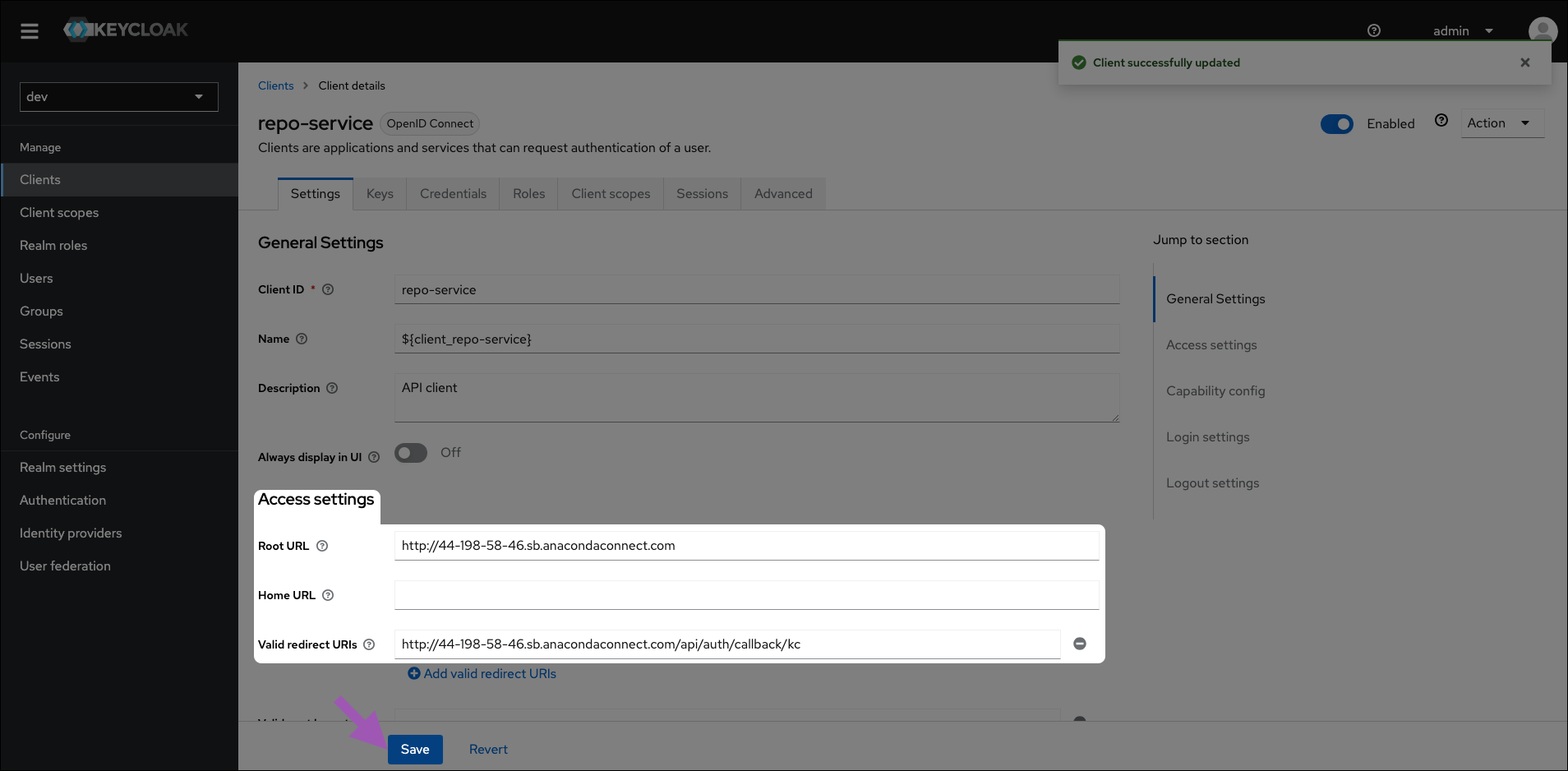Click the Description field help icon
Viewport: 1568px width, 771px height.
pos(332,388)
